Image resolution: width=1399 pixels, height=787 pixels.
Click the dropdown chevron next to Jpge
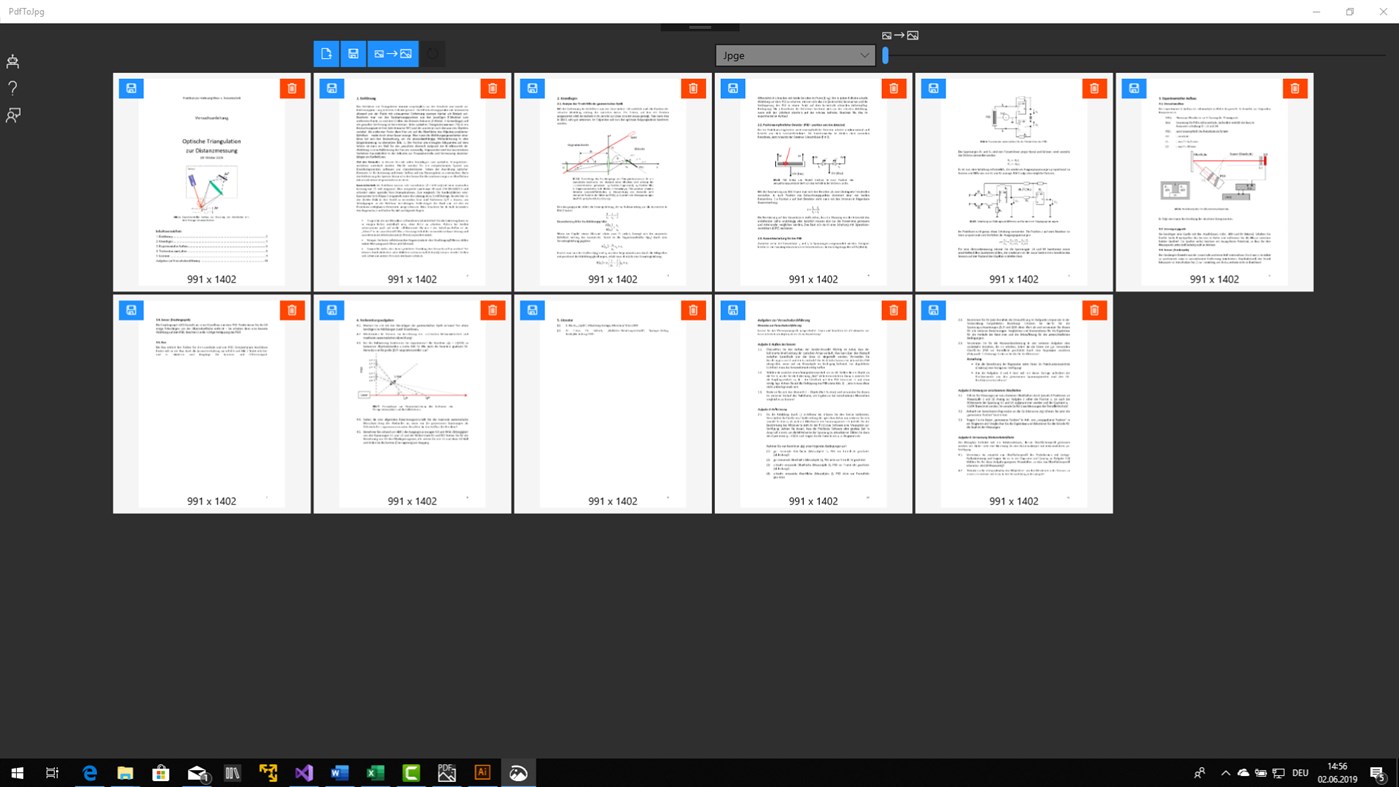863,55
